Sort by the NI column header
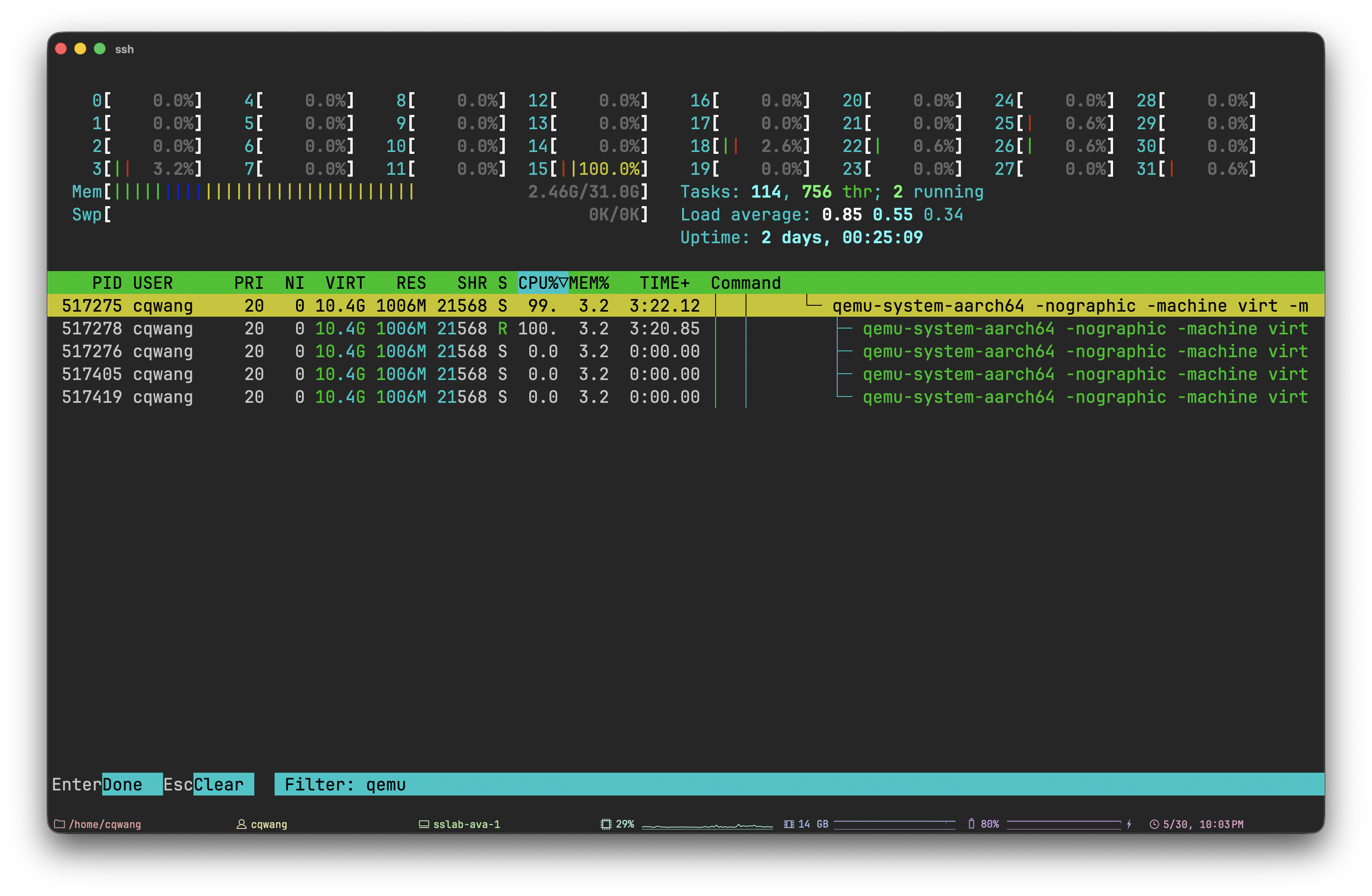This screenshot has width=1372, height=896. pos(294,283)
